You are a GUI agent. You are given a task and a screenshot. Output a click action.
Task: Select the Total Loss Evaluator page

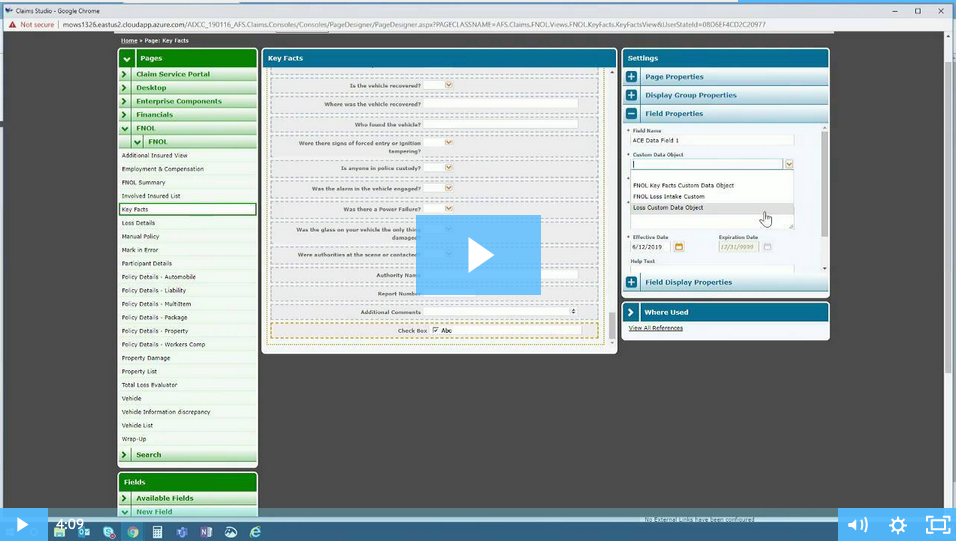click(149, 385)
